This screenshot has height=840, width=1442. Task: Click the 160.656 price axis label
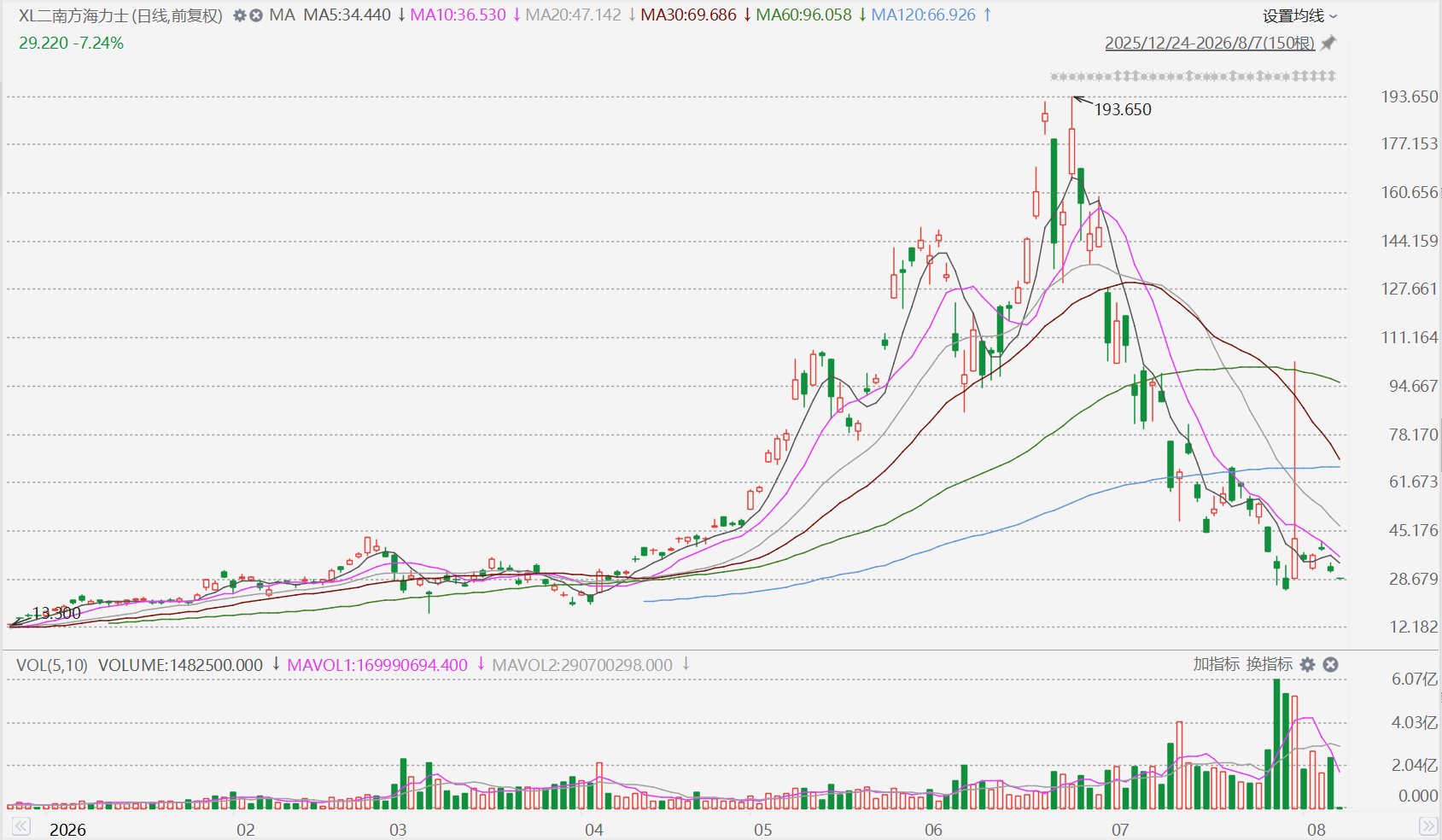[x=1410, y=192]
